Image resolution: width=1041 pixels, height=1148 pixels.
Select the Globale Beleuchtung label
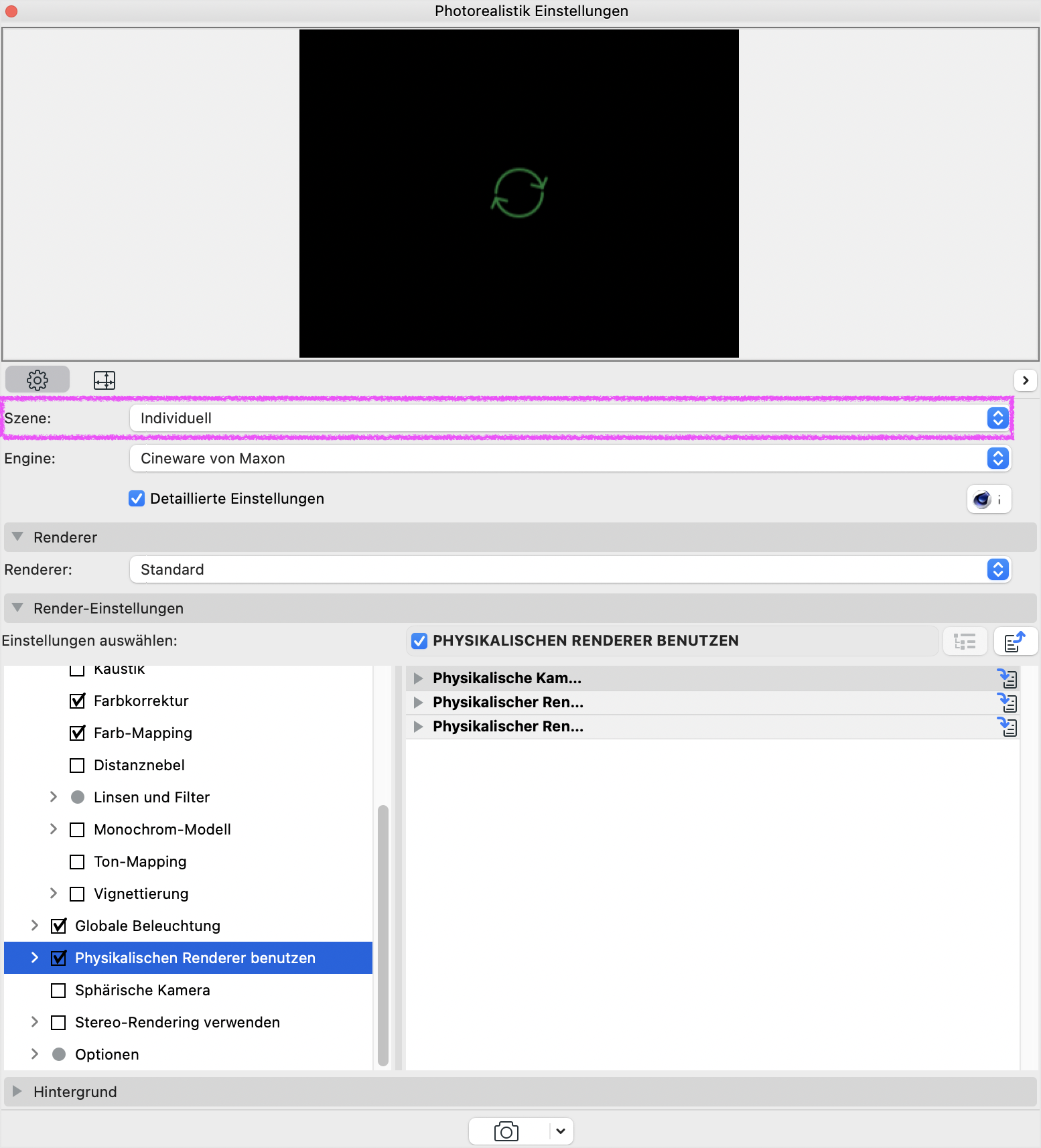click(x=147, y=926)
